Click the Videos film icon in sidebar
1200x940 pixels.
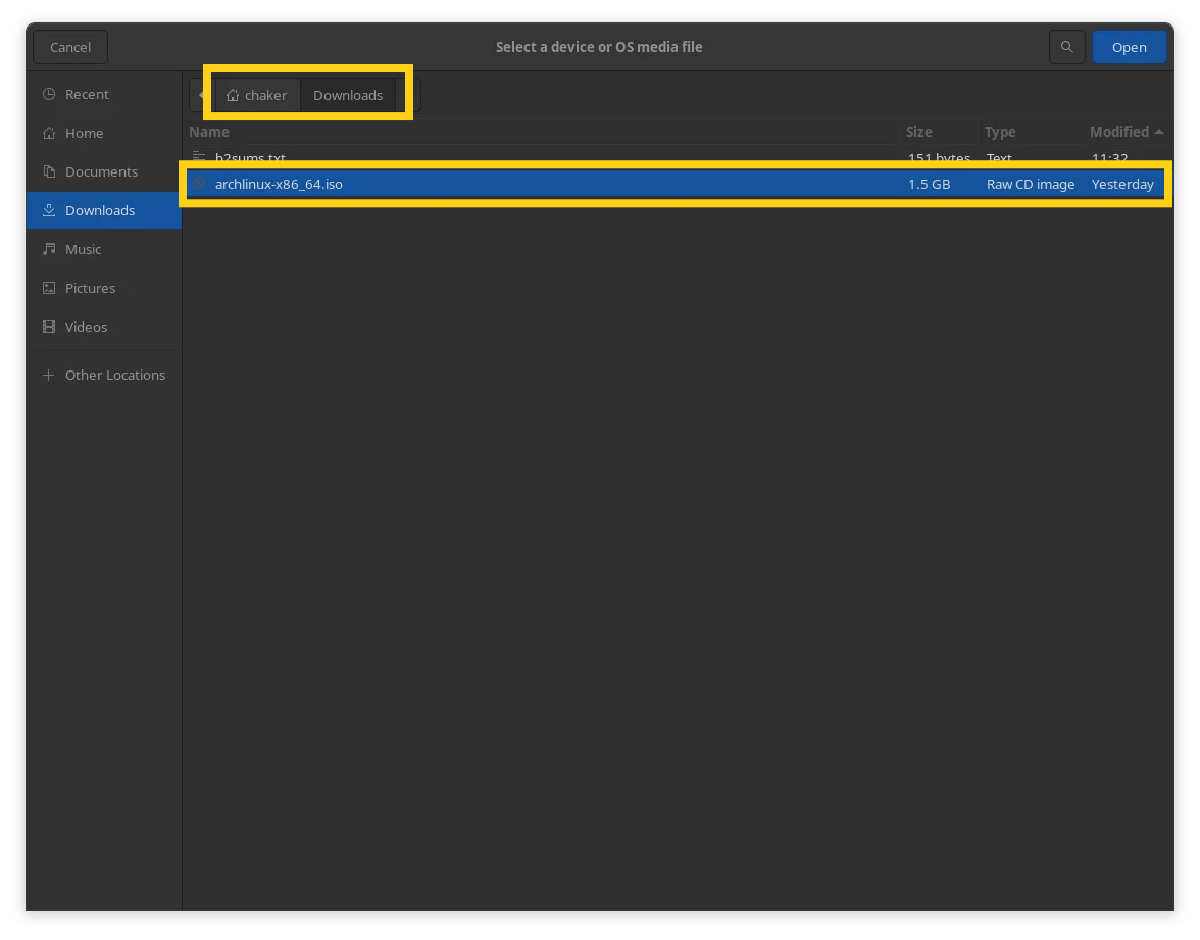49,327
